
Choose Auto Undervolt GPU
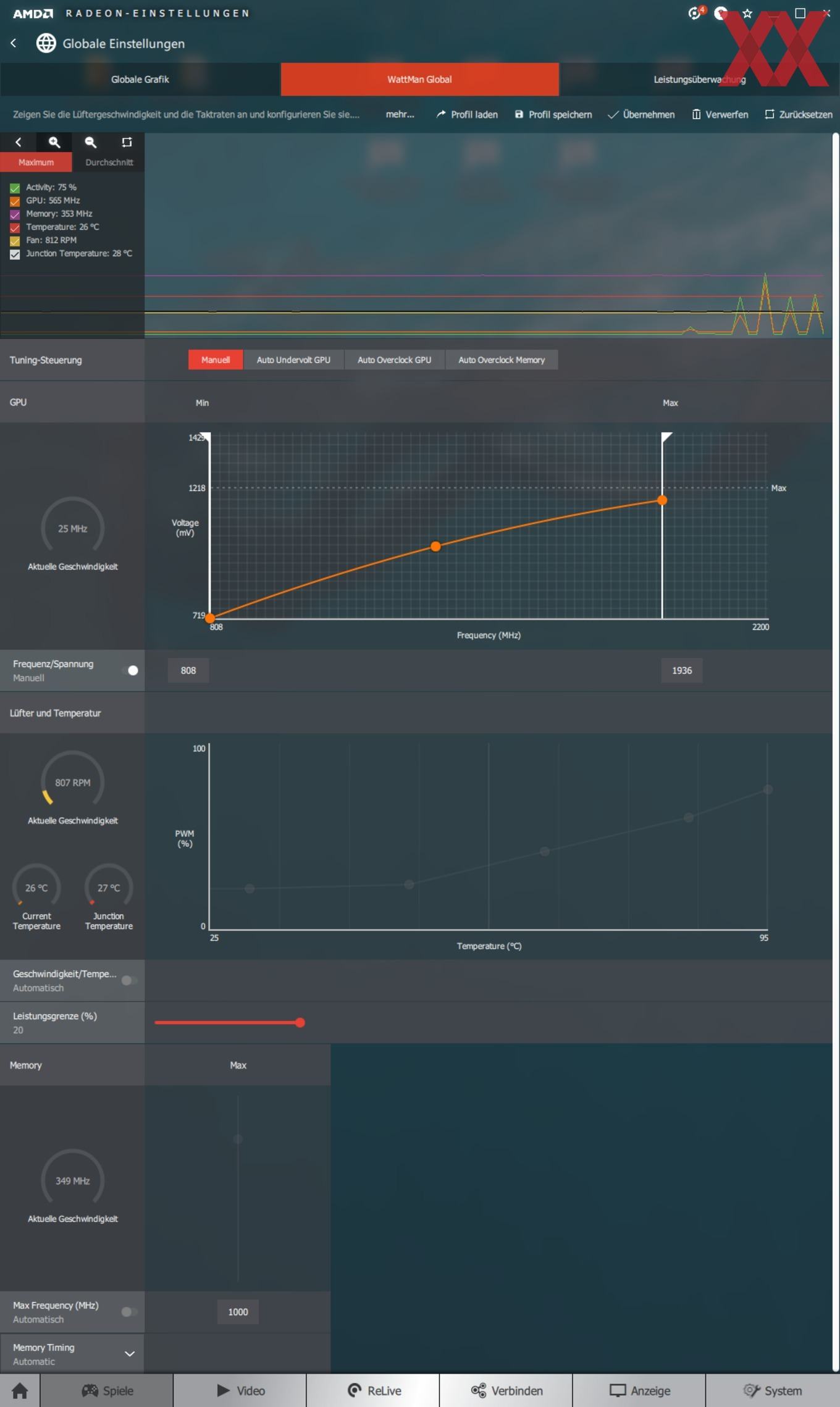293,359
